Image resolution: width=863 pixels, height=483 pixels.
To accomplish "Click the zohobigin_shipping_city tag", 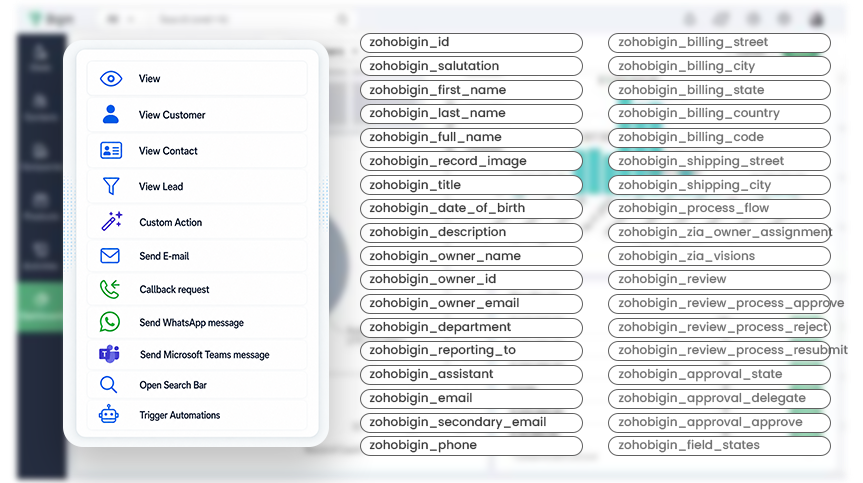I will (719, 185).
